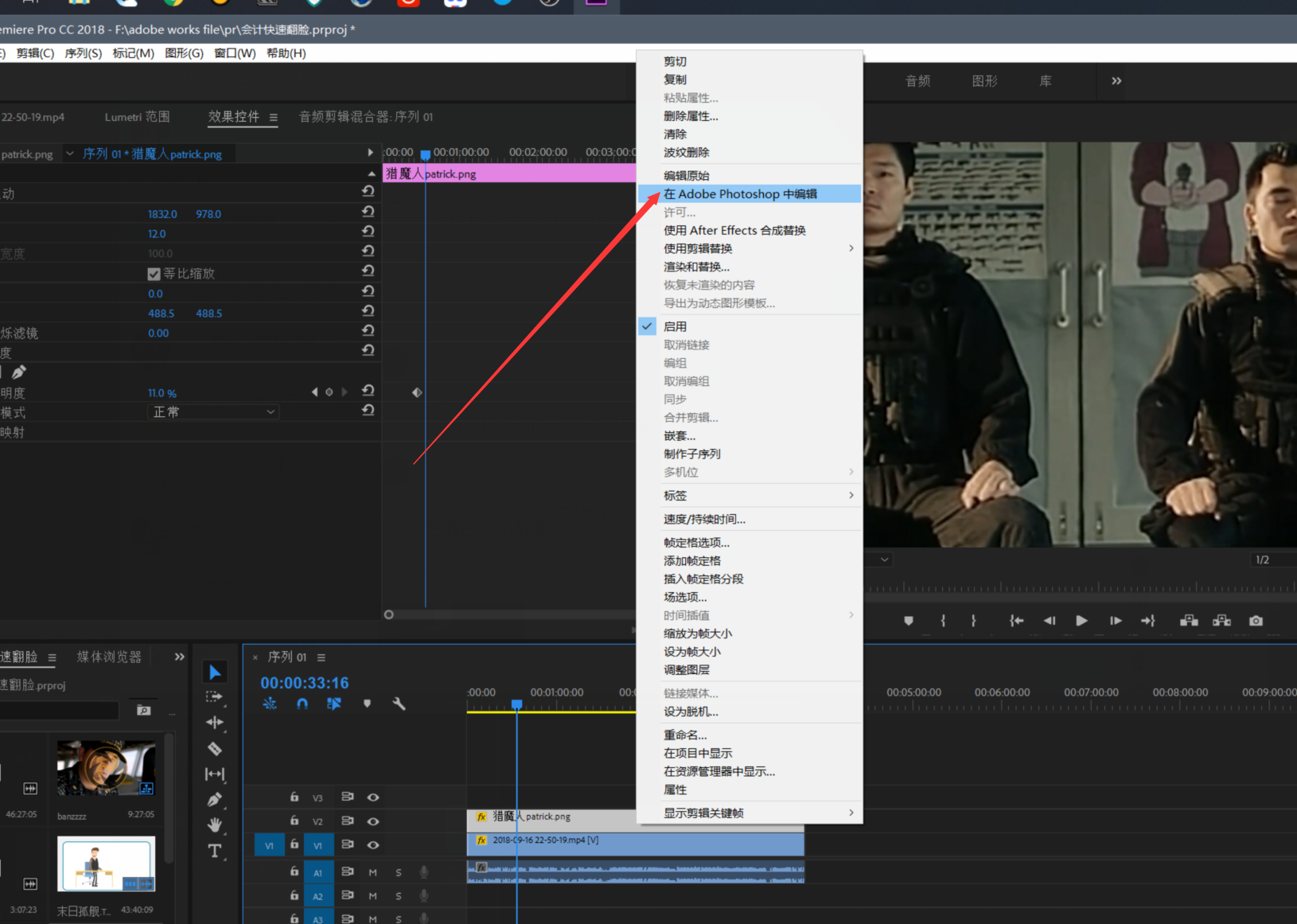Select the Hand tool

coord(215,825)
